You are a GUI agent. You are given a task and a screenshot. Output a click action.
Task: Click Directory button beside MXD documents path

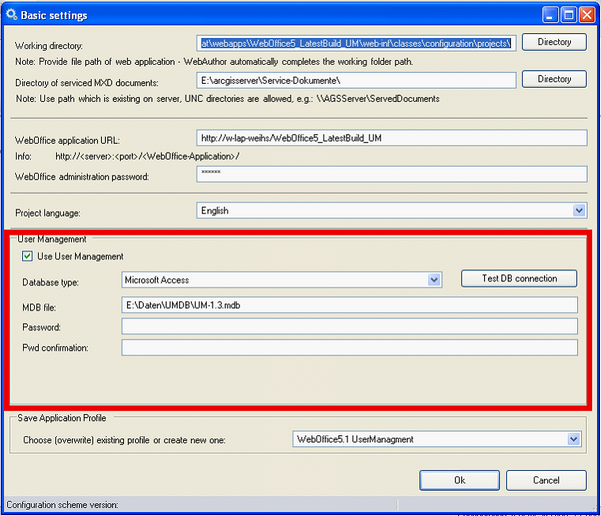[x=554, y=79]
